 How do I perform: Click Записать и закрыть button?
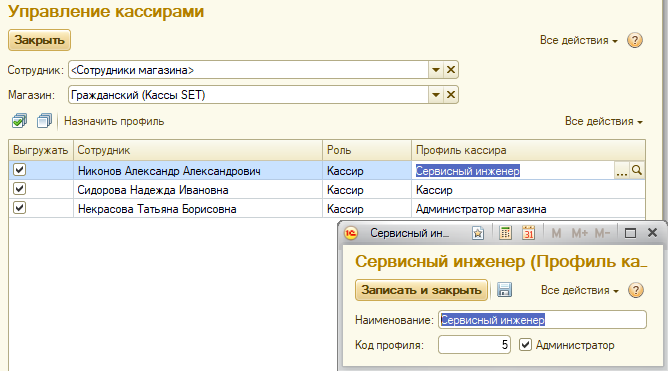tap(421, 290)
